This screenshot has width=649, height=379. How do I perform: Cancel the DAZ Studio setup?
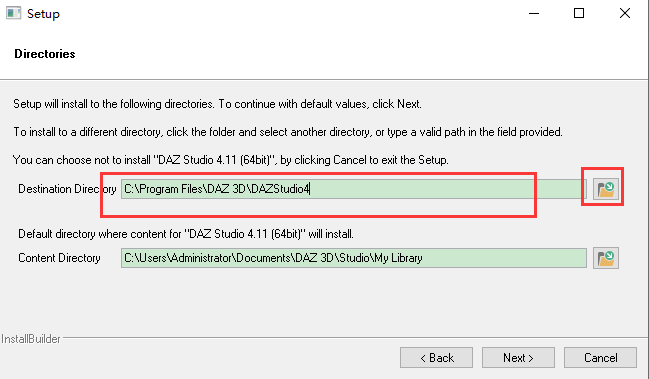point(600,357)
